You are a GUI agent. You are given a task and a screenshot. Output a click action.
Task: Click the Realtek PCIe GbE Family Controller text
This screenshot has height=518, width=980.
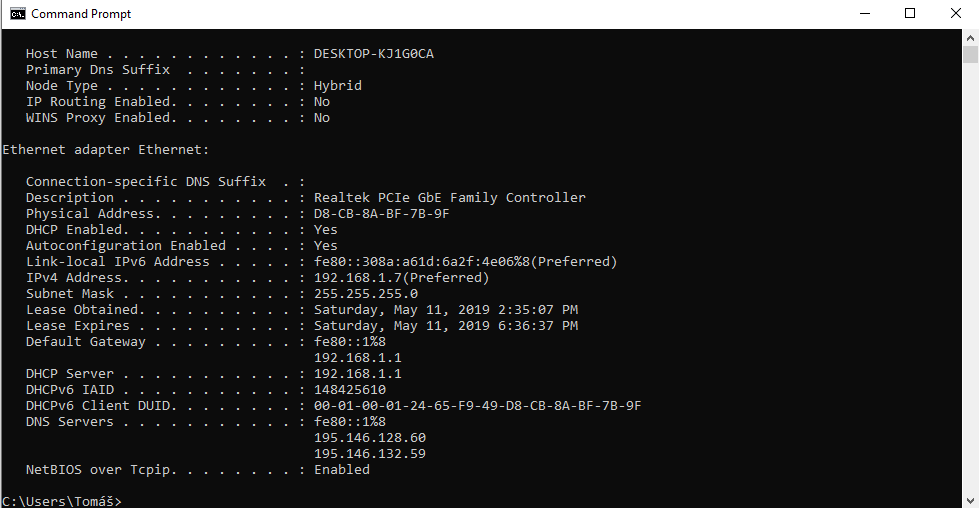[449, 198]
